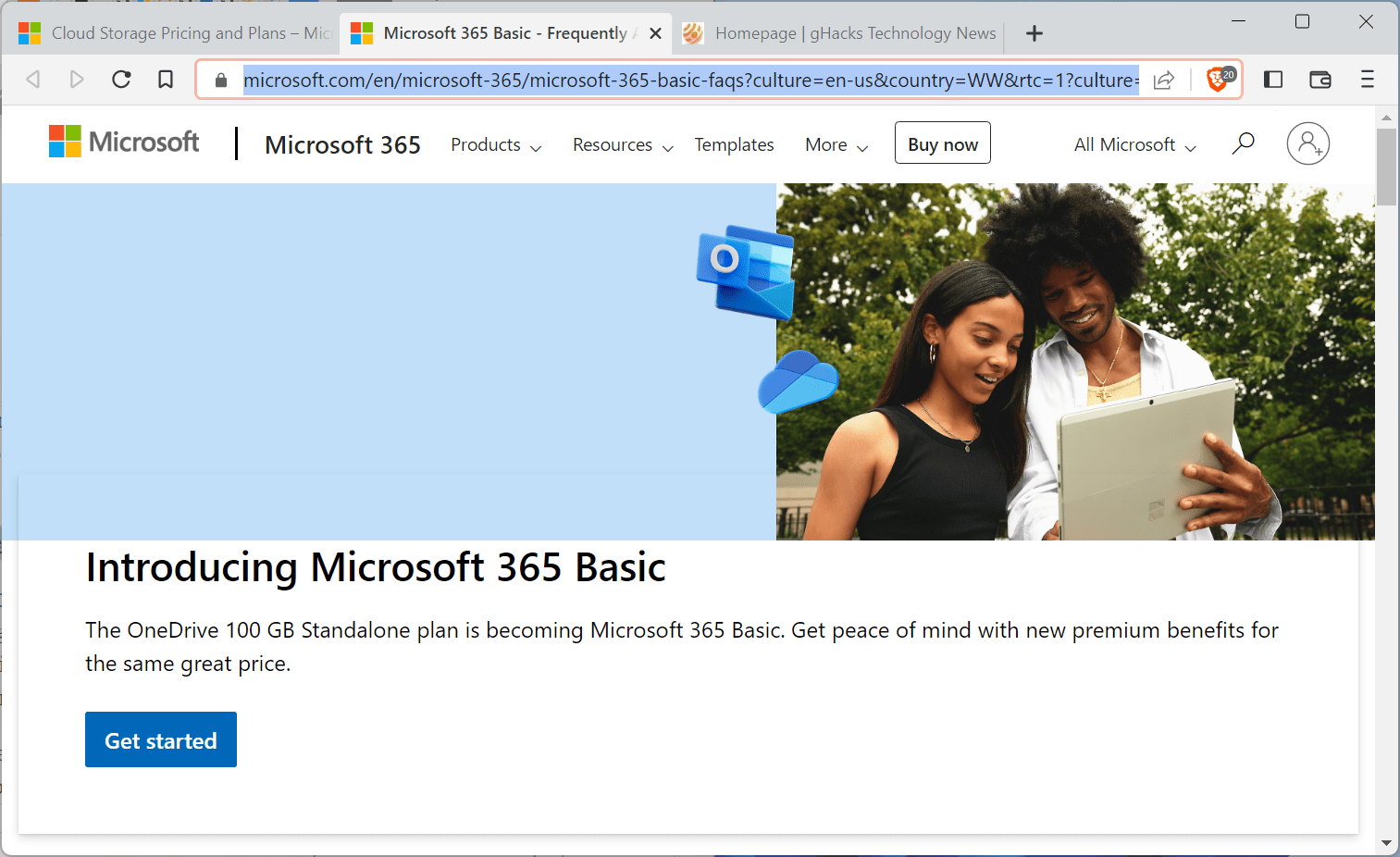Expand the More dropdown menu
The image size is (1400, 857).
tap(836, 145)
